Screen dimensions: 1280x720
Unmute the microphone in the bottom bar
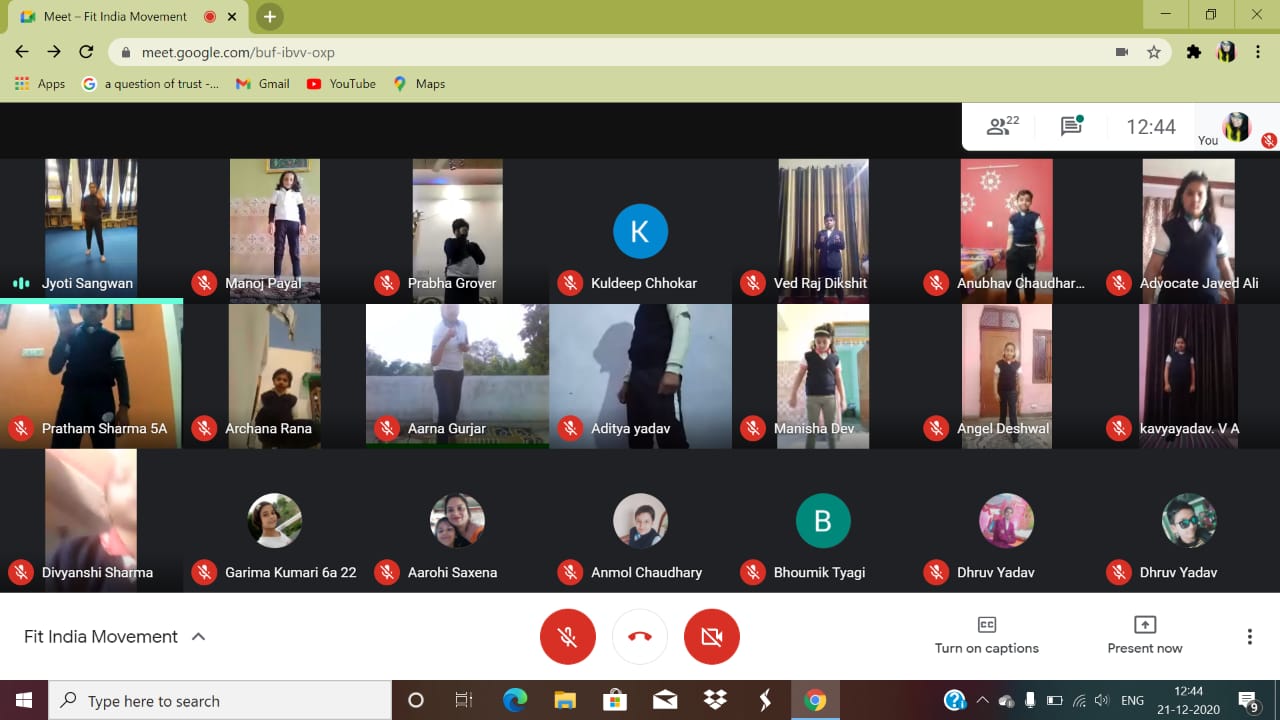click(568, 636)
